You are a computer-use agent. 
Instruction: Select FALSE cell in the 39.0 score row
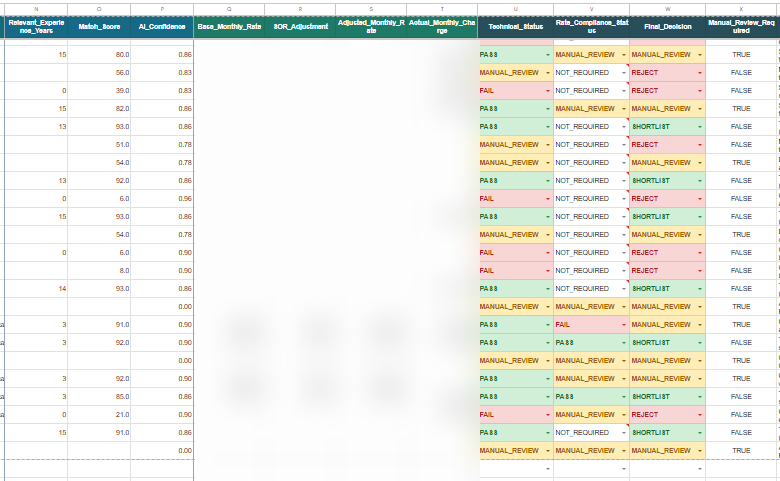pyautogui.click(x=741, y=91)
